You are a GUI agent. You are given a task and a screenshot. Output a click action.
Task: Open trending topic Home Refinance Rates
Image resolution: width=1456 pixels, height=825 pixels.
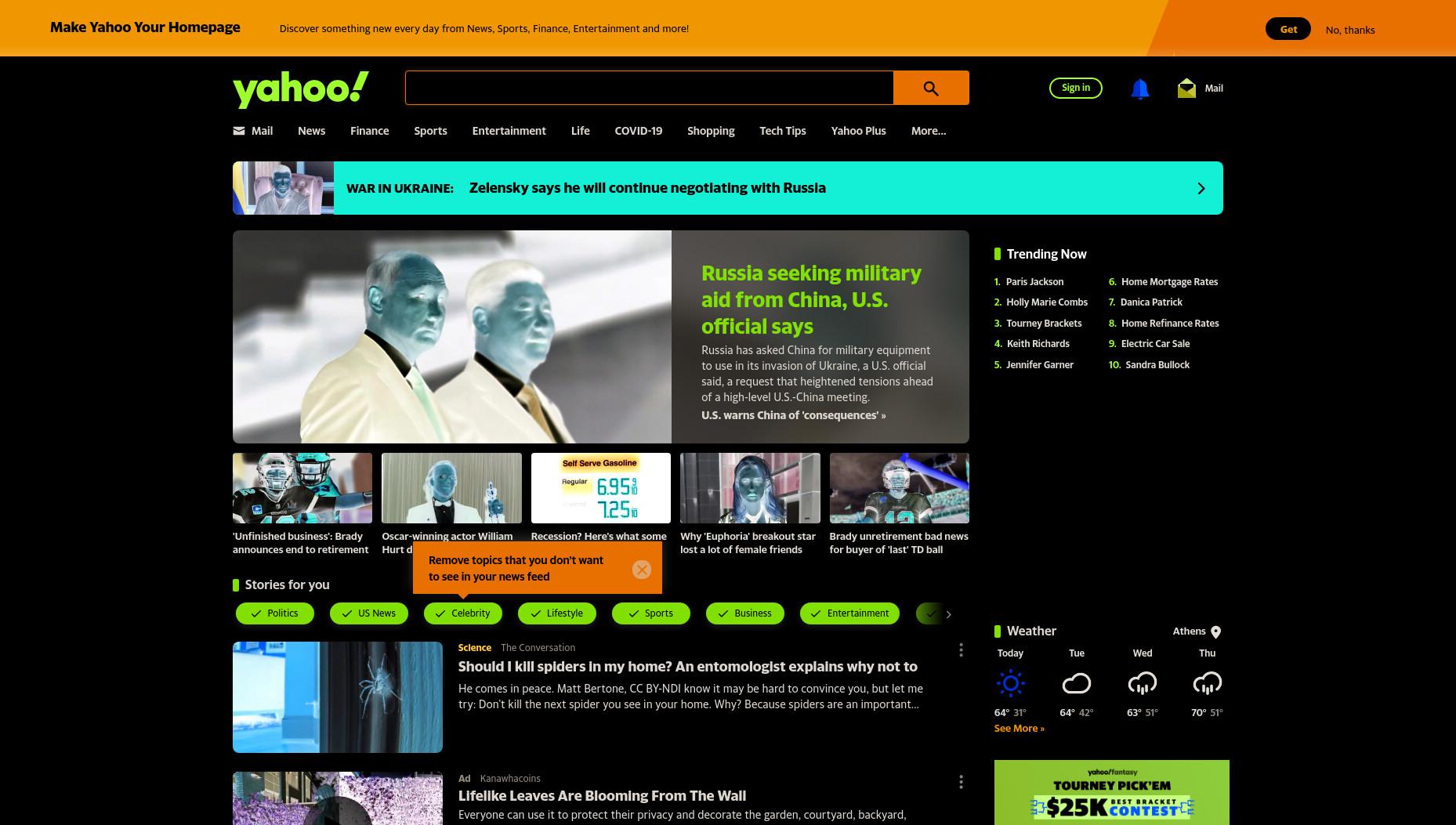coord(1170,324)
